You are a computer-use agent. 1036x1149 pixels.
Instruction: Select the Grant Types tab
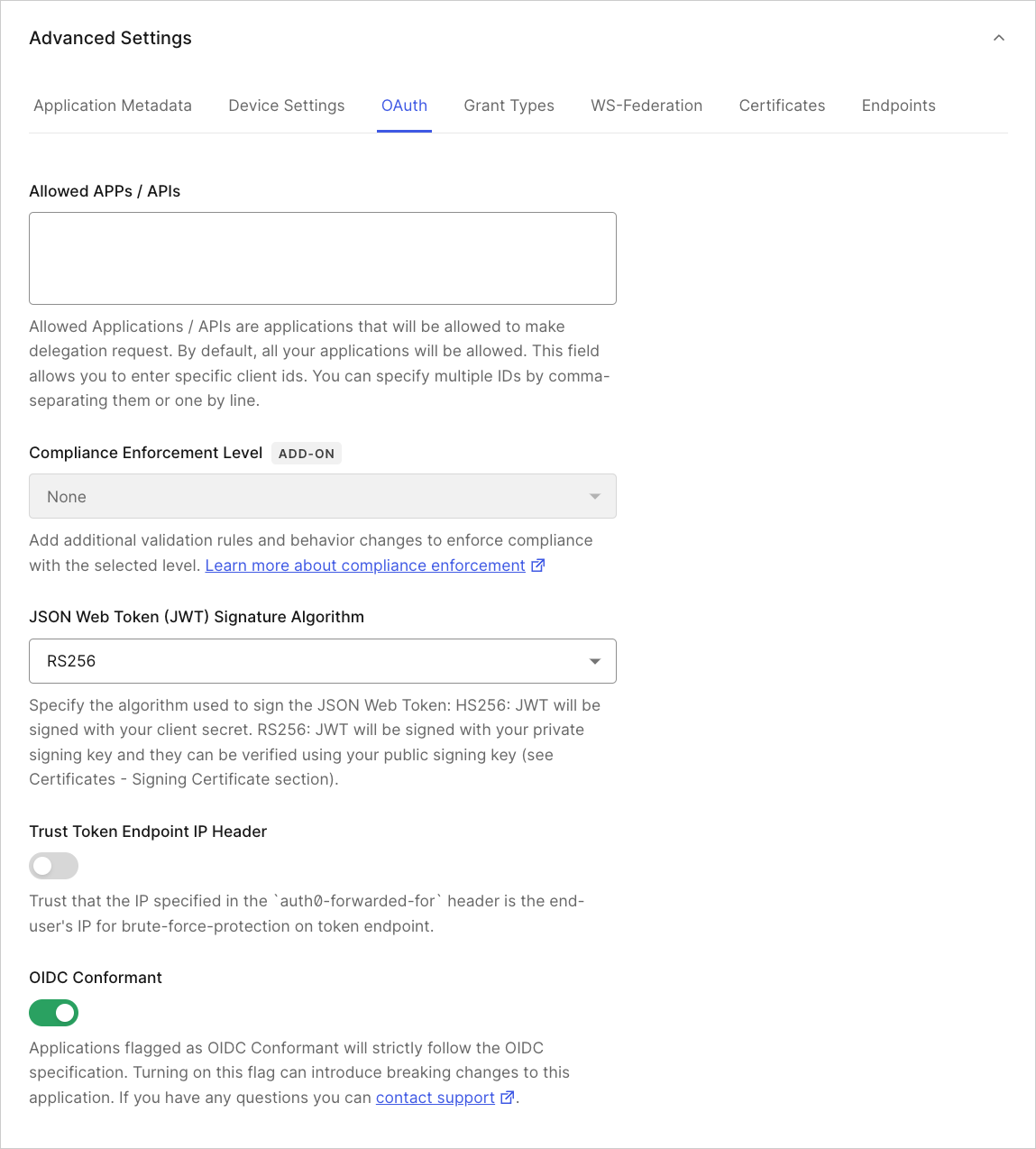(x=509, y=106)
